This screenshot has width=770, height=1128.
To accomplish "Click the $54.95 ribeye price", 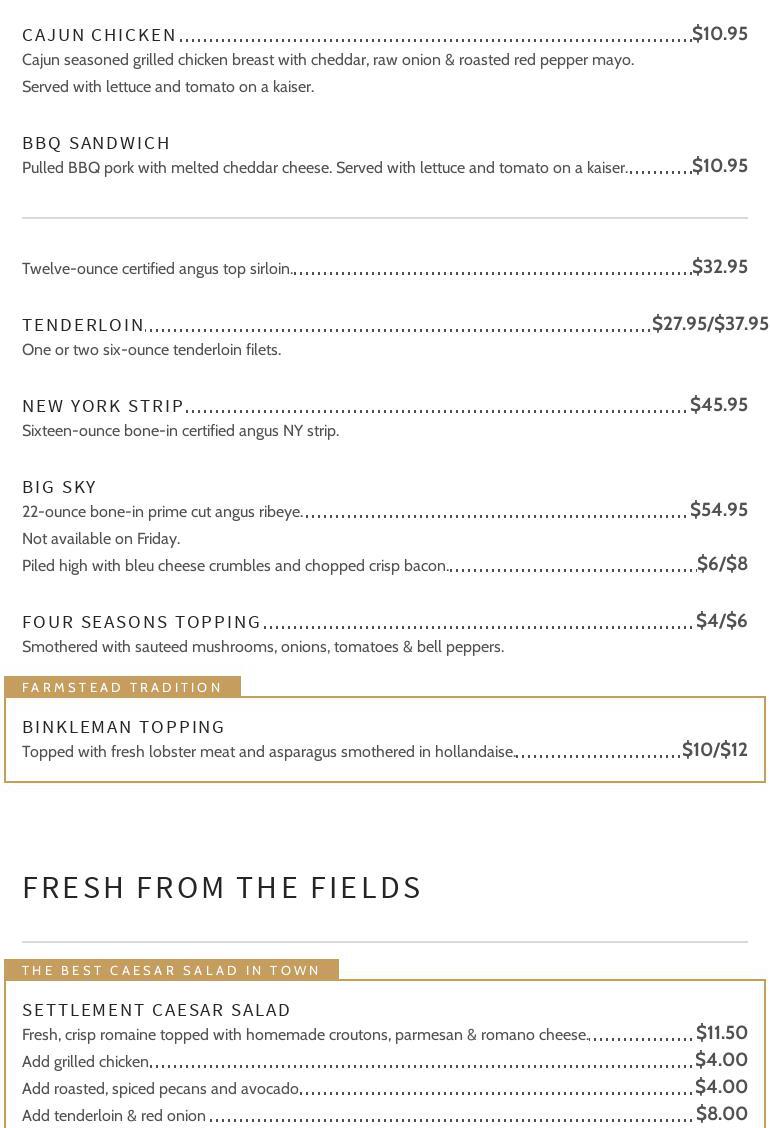I will (718, 510).
